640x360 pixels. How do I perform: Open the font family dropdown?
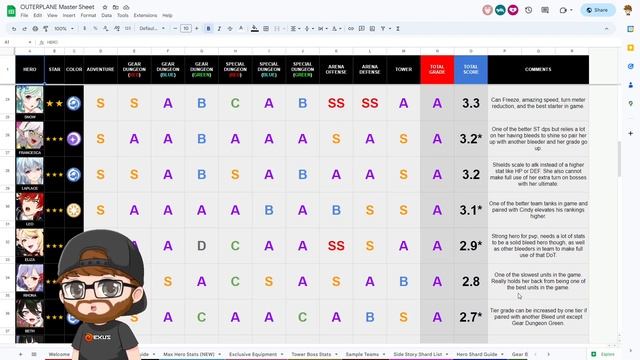click(x=151, y=29)
